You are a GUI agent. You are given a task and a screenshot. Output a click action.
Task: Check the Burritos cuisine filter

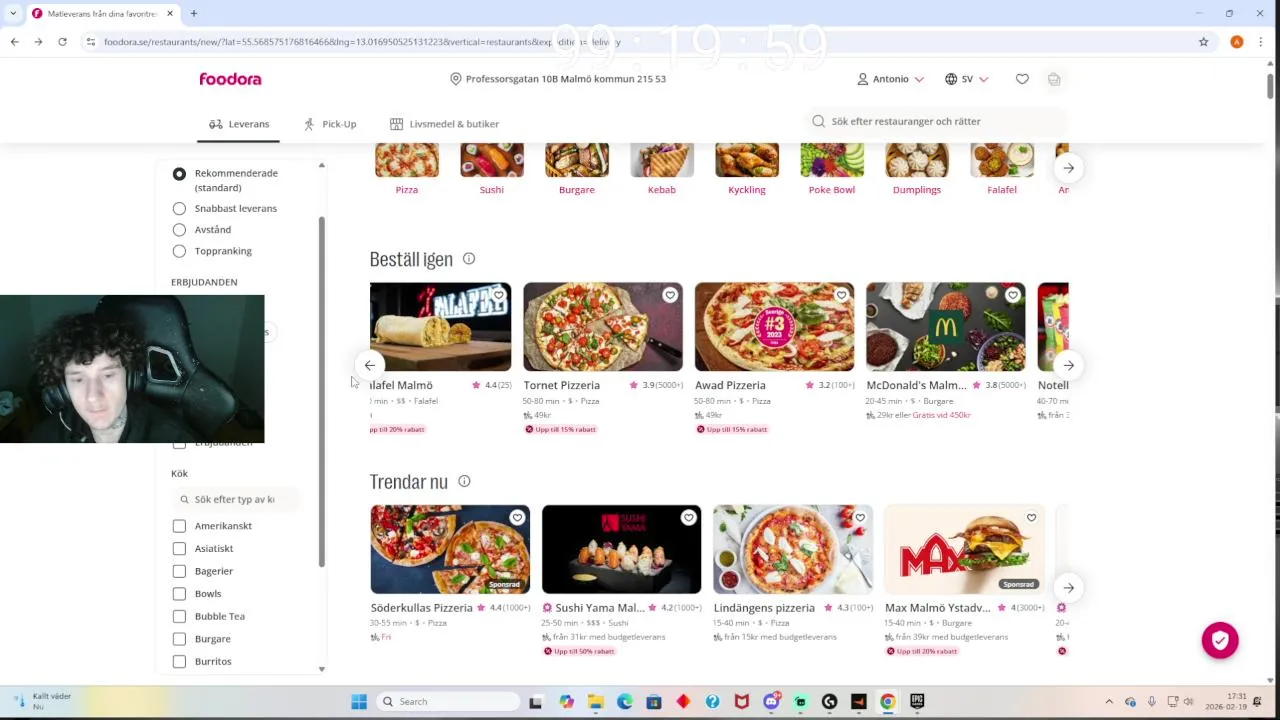179,661
